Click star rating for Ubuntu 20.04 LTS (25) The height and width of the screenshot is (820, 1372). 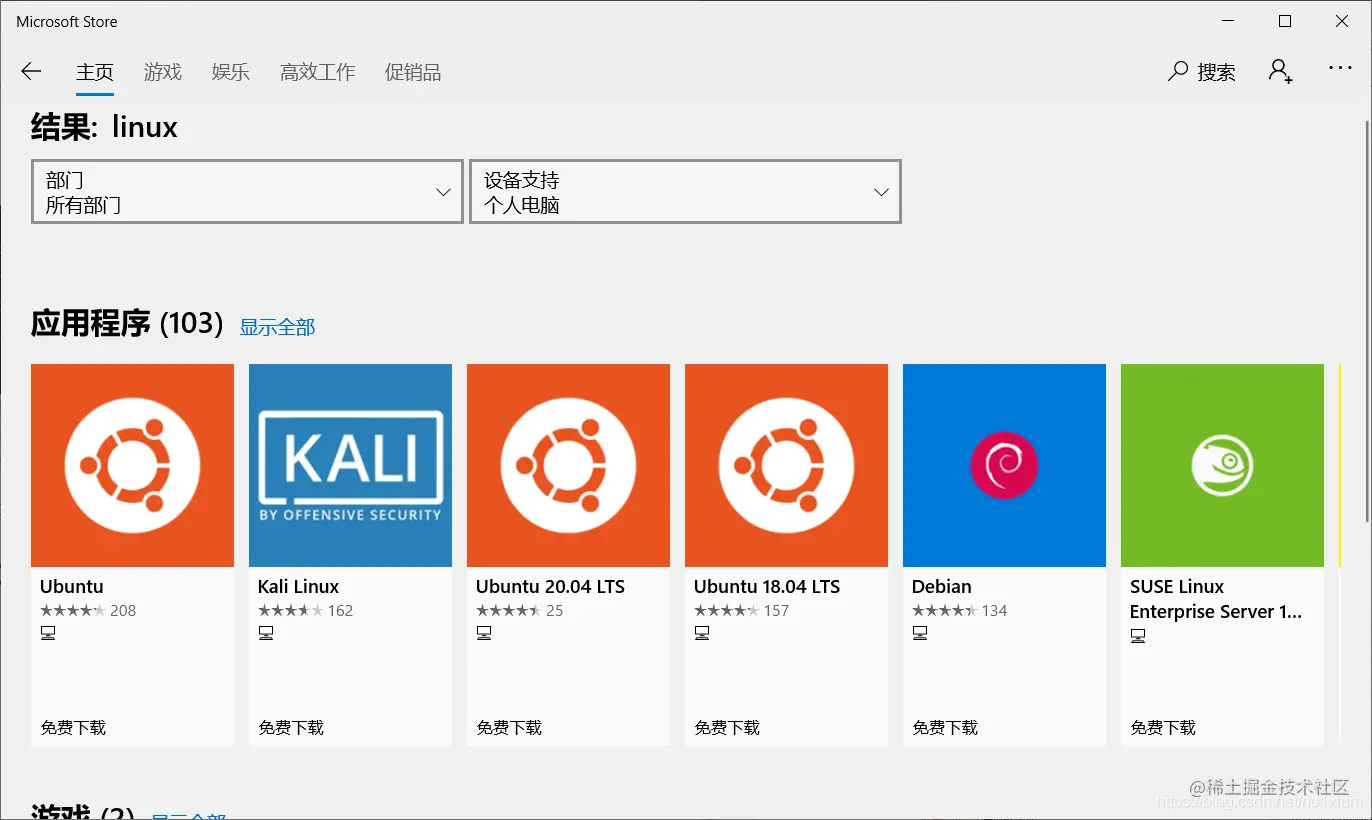click(x=508, y=610)
